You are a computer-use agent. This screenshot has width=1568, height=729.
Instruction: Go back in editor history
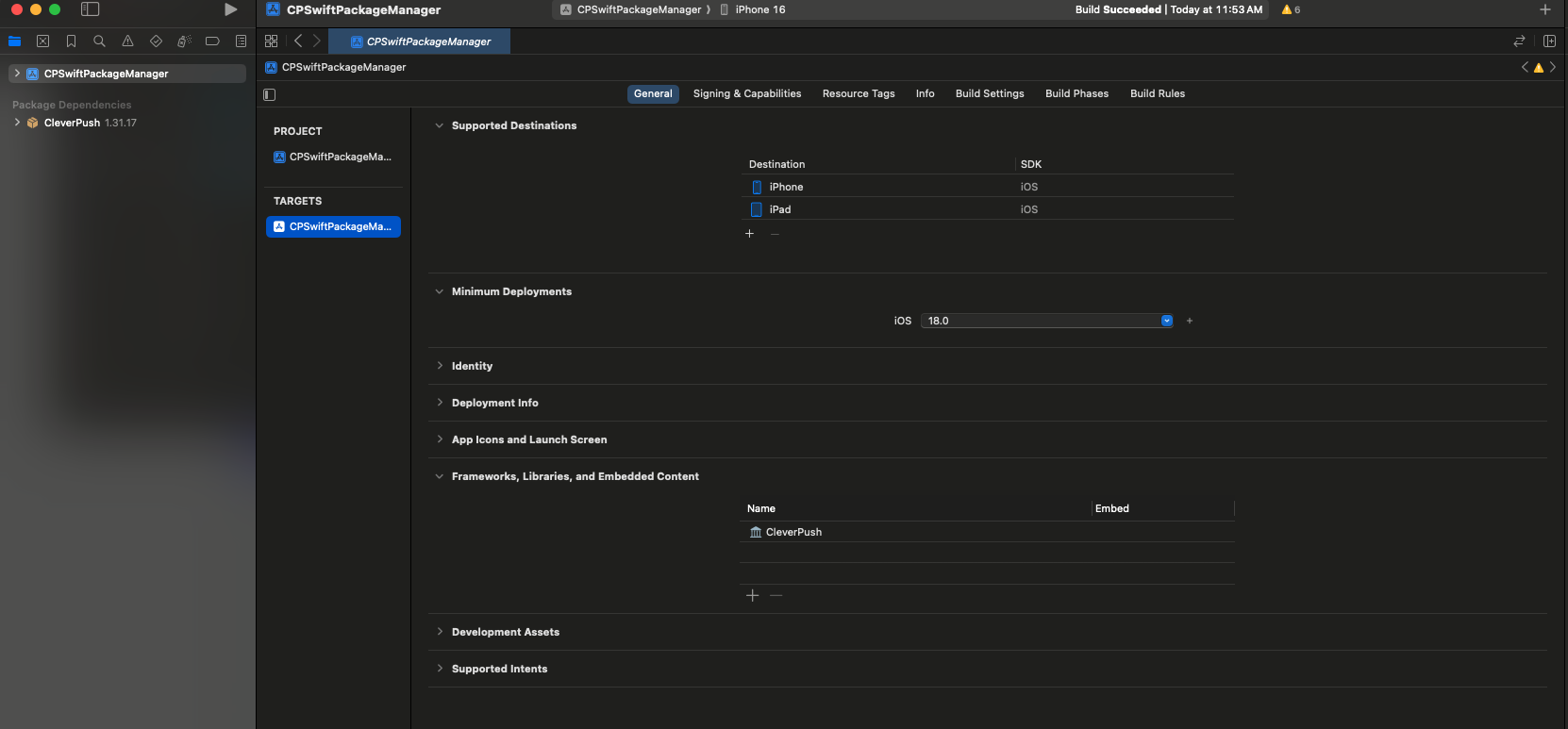[x=298, y=41]
